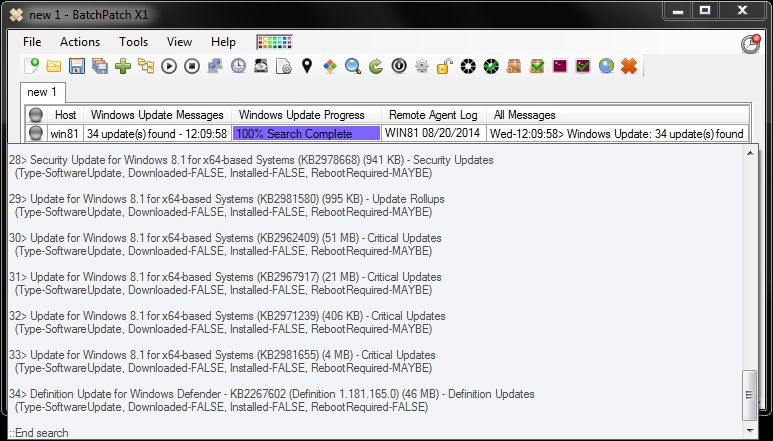Click the Remote Agent Log column header
The height and width of the screenshot is (441, 773).
(x=433, y=115)
